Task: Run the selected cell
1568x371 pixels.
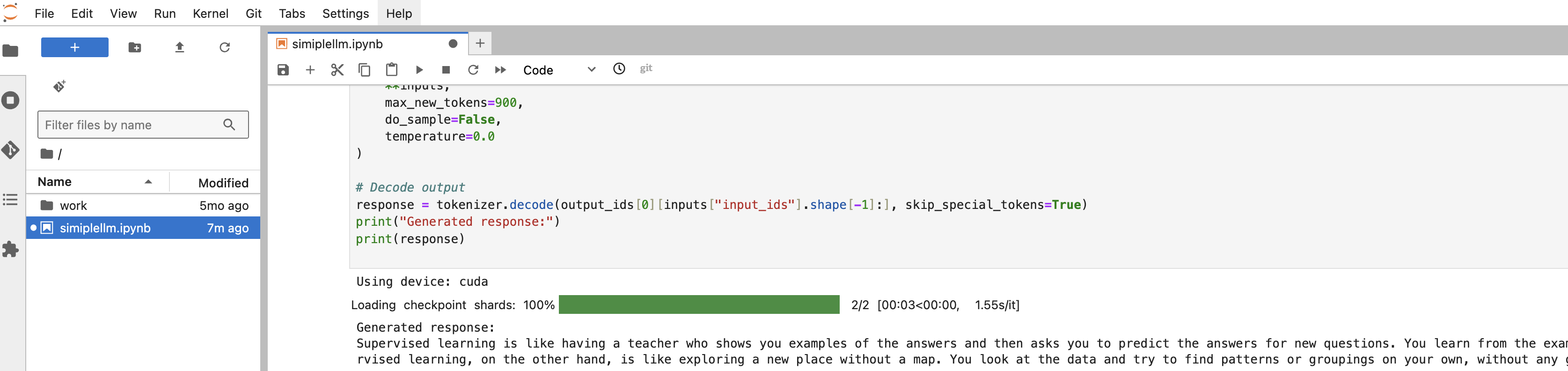Action: click(x=419, y=70)
